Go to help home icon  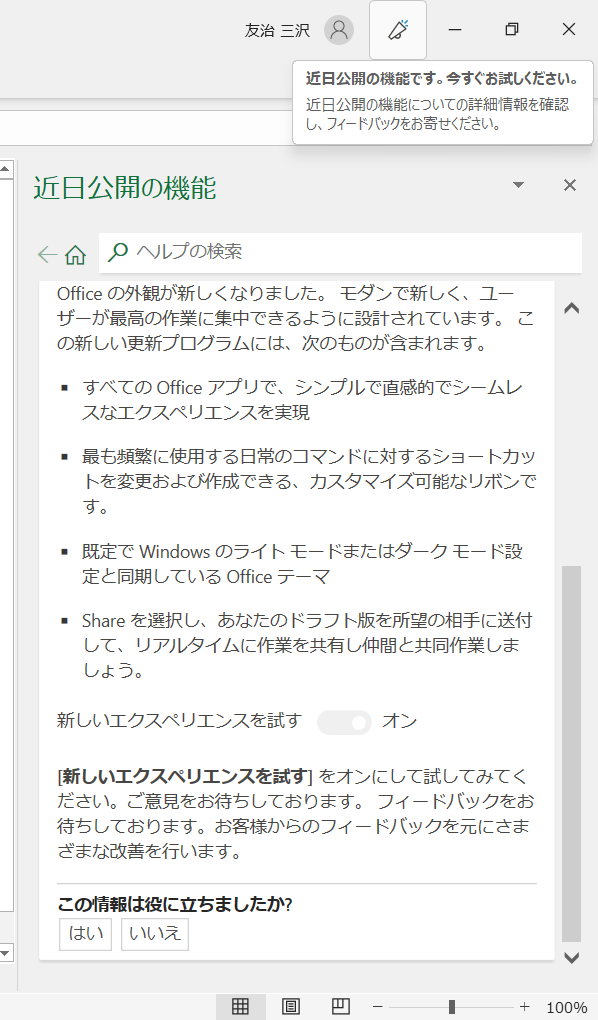point(75,254)
